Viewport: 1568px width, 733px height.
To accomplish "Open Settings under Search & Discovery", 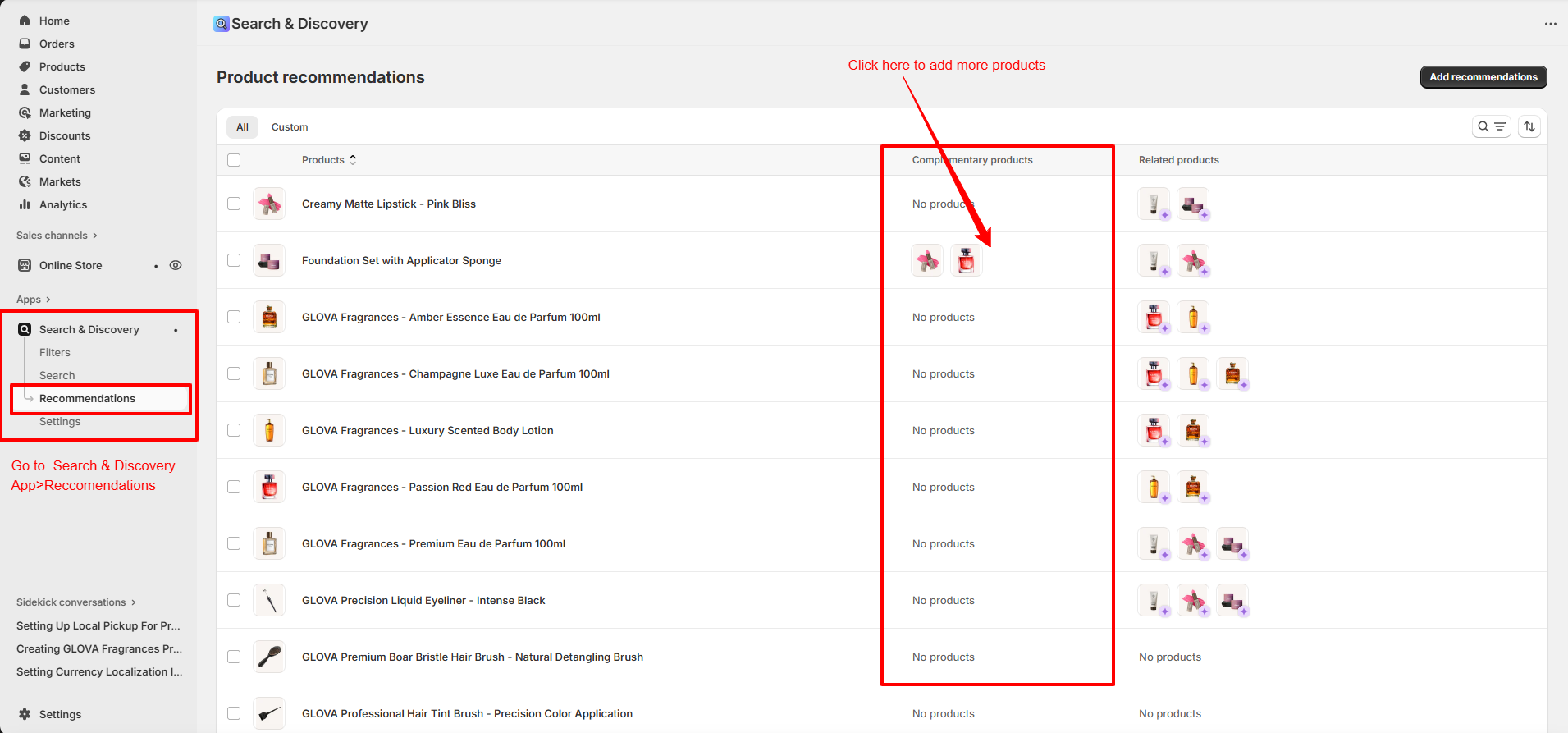I will [60, 421].
